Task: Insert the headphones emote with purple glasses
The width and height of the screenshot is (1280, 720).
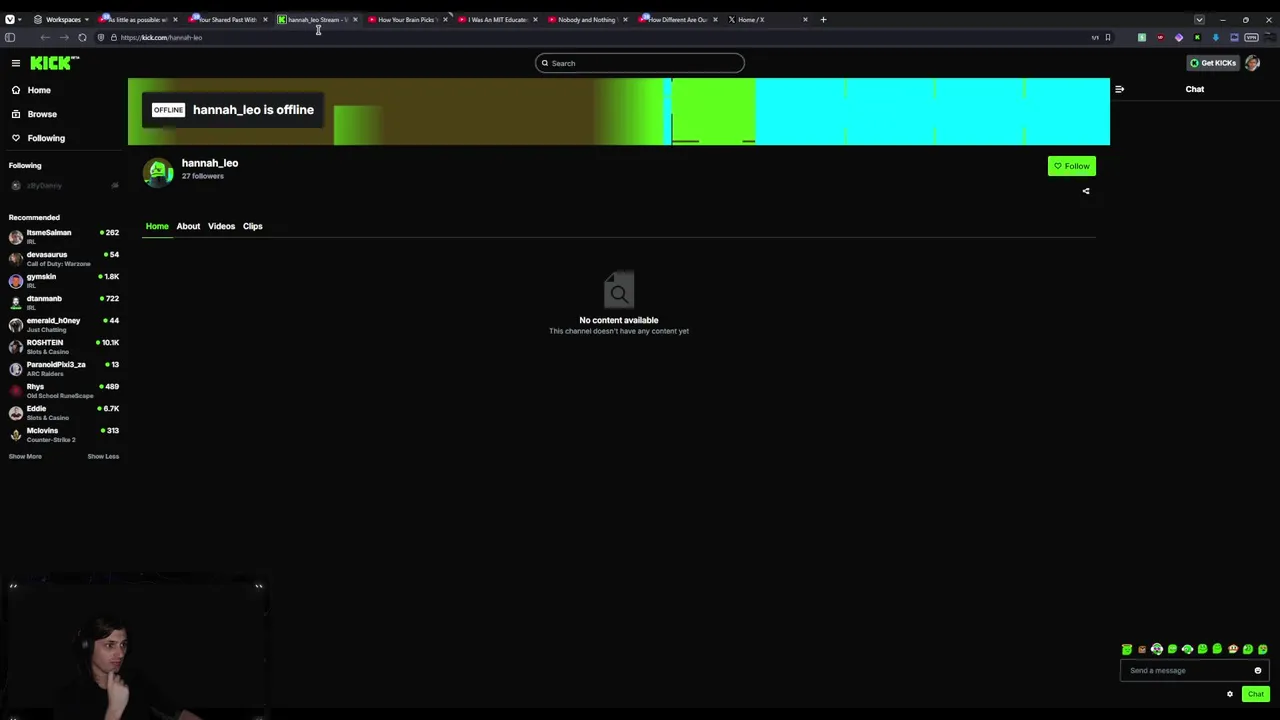Action: coord(1157,649)
